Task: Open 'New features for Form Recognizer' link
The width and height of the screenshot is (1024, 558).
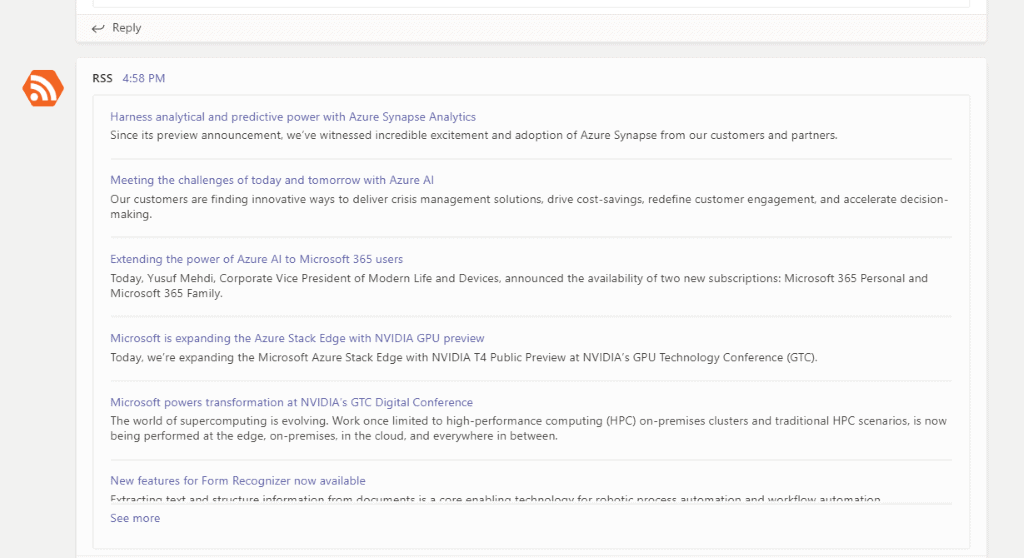Action: tap(238, 481)
